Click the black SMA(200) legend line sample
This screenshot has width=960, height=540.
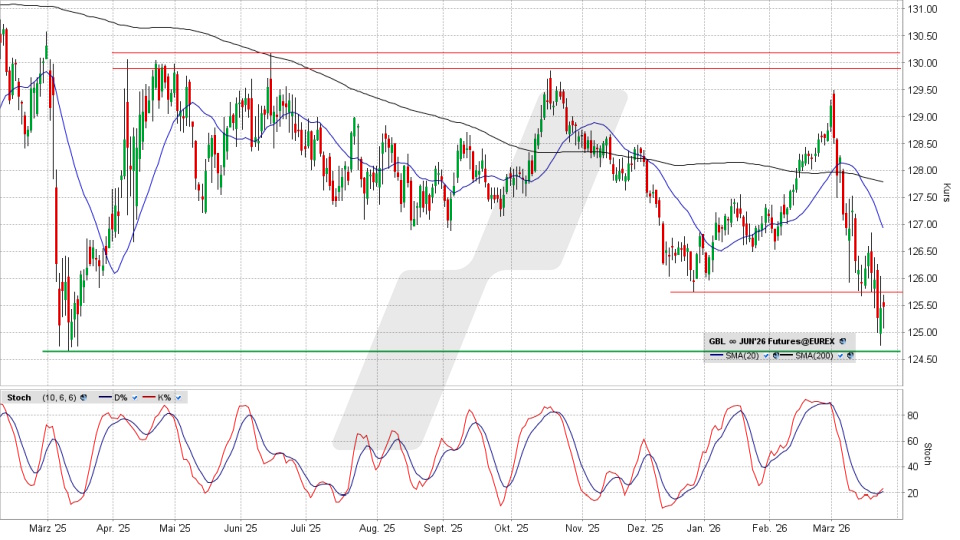(786, 355)
